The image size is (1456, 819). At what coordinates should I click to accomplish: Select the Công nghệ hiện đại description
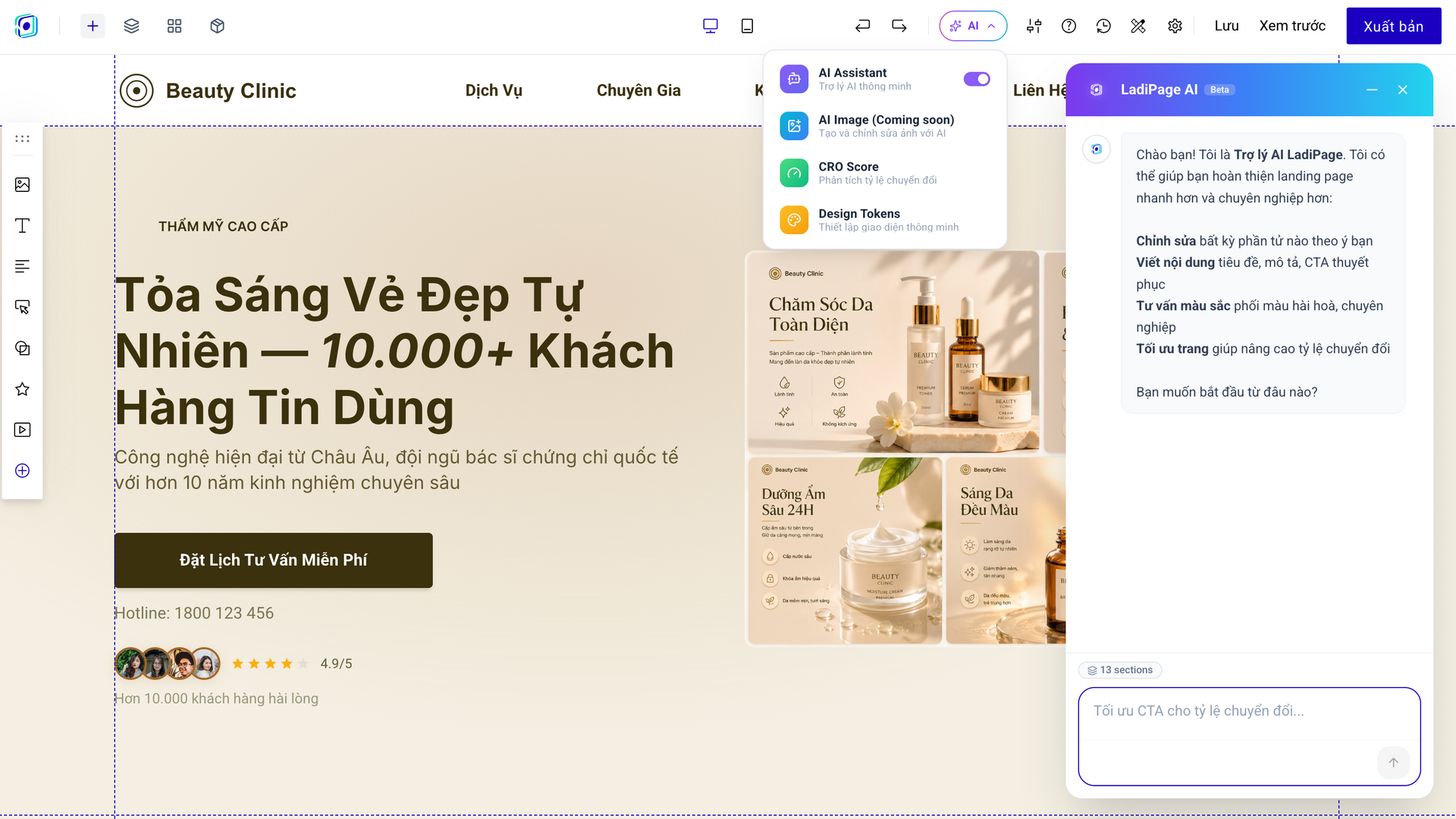click(397, 469)
